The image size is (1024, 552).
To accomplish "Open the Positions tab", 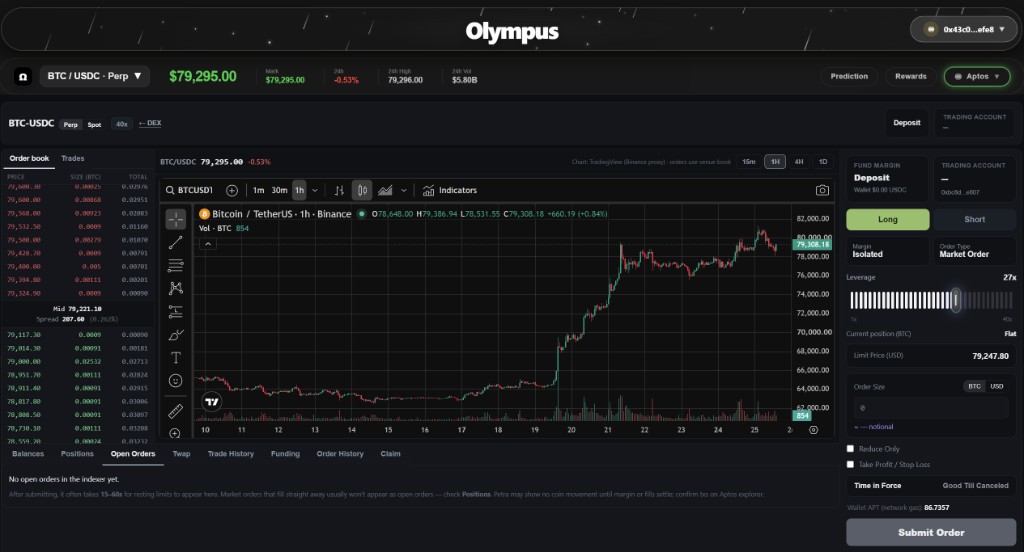I will pos(77,453).
